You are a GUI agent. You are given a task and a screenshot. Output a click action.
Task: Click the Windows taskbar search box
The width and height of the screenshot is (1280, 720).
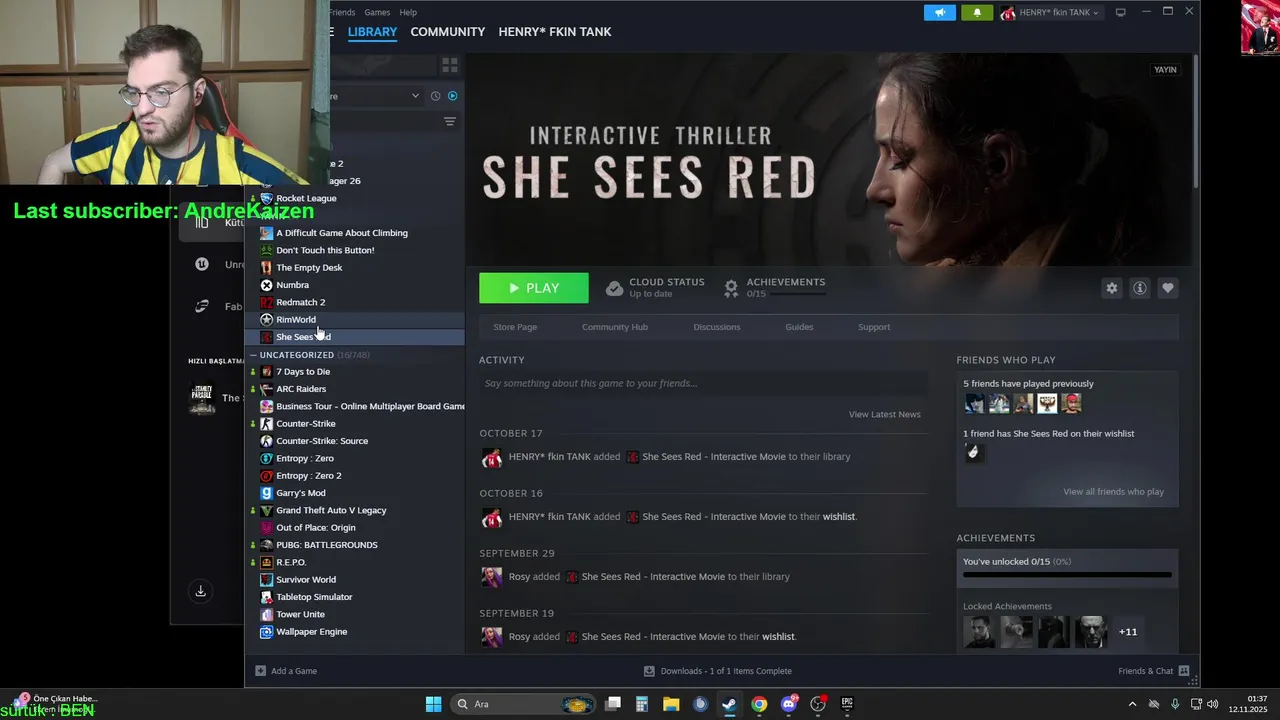(525, 704)
